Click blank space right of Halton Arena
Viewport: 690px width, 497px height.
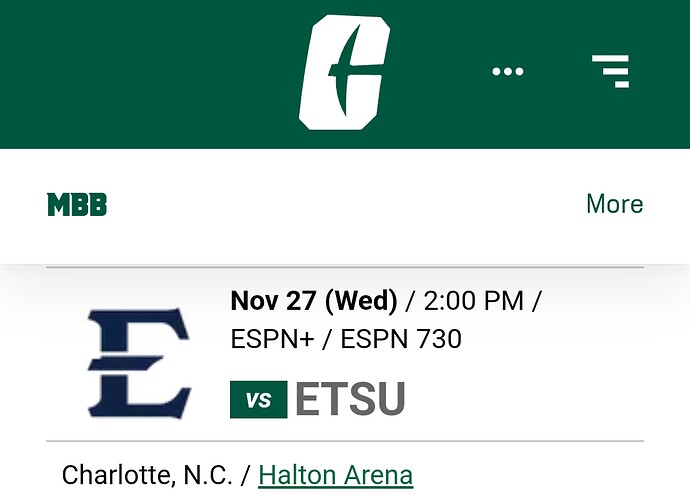coord(528,475)
